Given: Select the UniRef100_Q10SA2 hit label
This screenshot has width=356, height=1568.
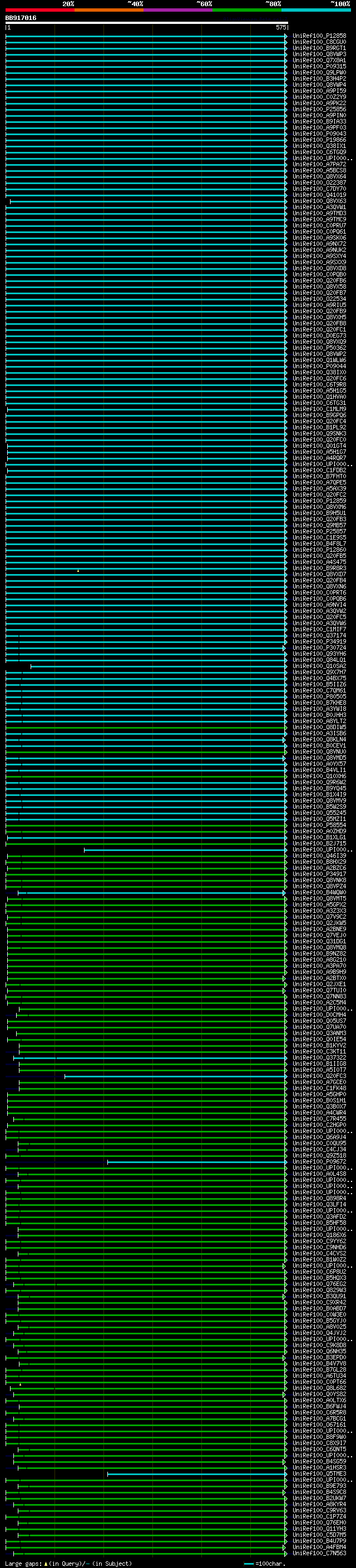Looking at the screenshot, I should point(319,666).
